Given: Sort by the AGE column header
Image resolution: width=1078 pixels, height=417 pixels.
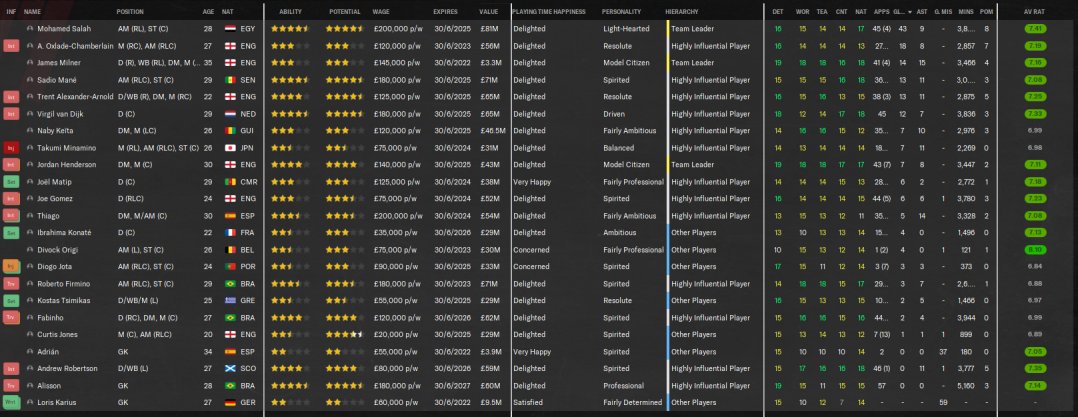Looking at the screenshot, I should pos(208,12).
